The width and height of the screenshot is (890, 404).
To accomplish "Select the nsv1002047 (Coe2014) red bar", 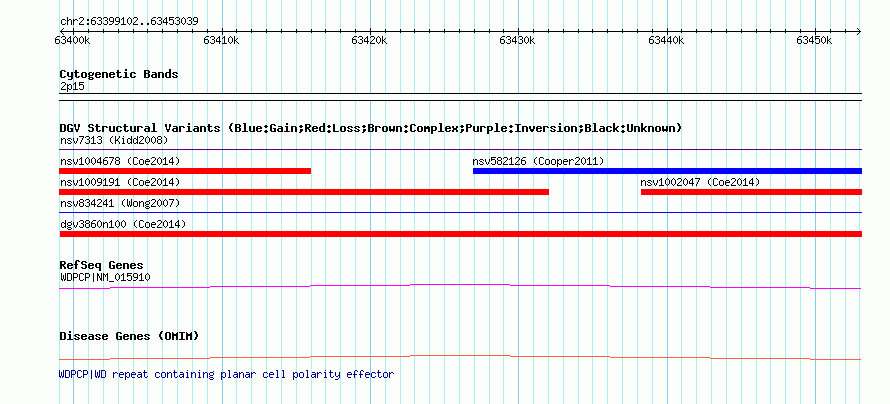I will tap(752, 192).
